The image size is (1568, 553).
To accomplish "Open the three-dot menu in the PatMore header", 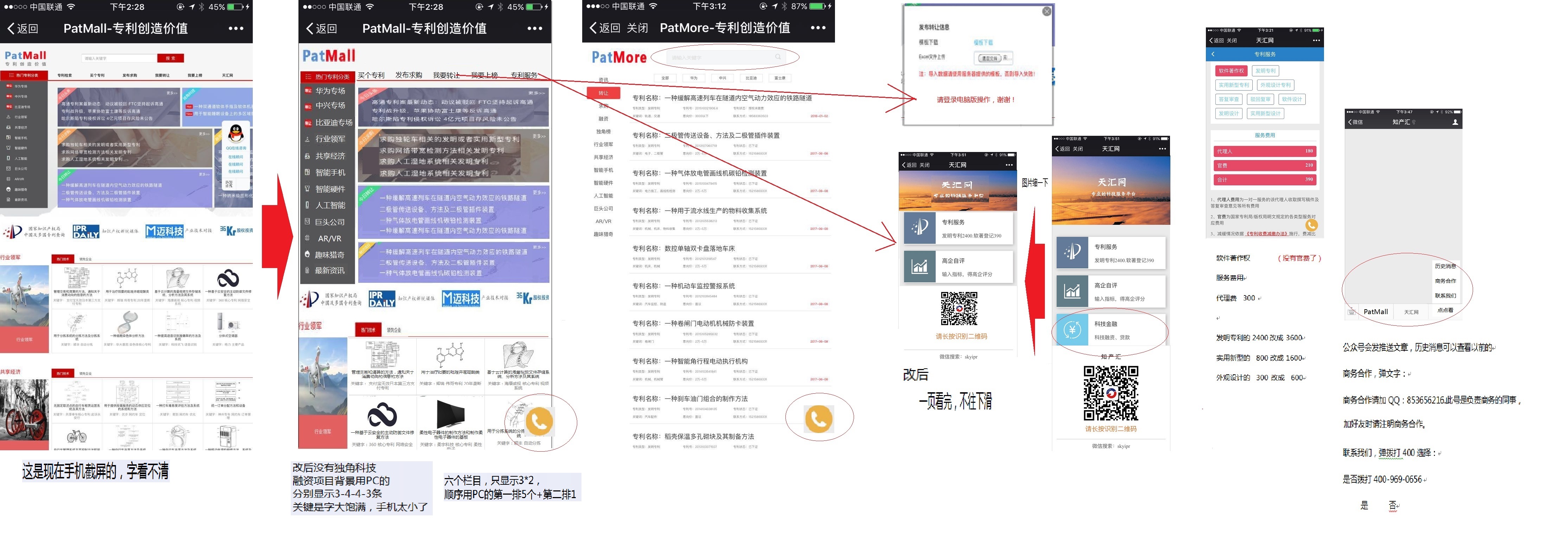I will coord(818,27).
